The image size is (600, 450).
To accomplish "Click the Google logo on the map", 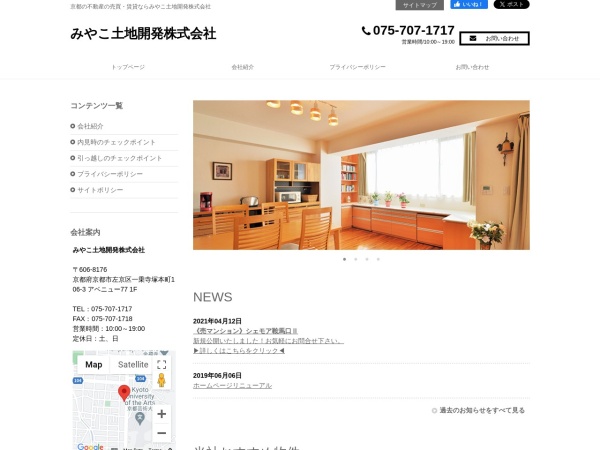I will [90, 447].
